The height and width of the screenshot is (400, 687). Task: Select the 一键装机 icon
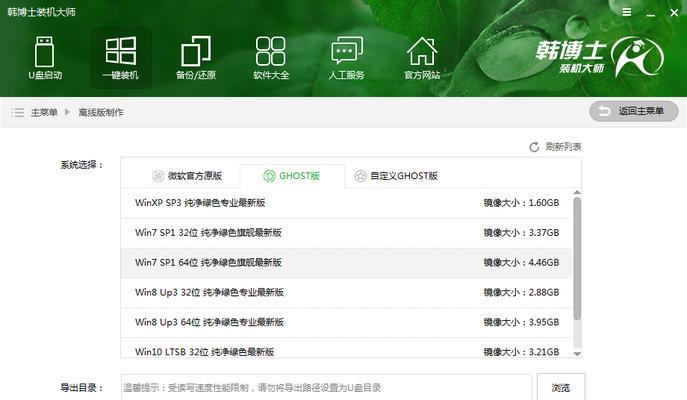(120, 58)
